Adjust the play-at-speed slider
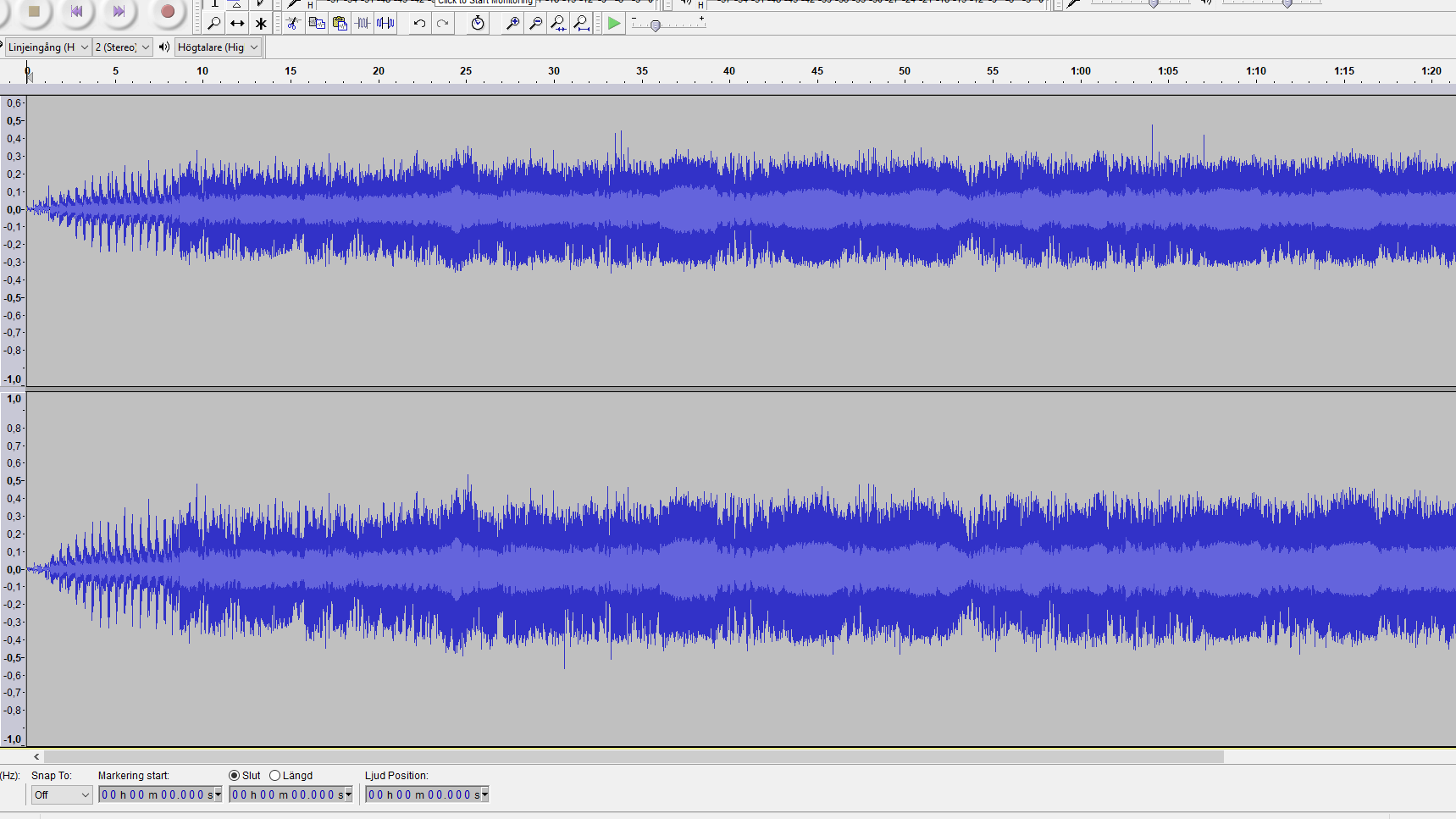This screenshot has height=819, width=1456. pyautogui.click(x=656, y=25)
